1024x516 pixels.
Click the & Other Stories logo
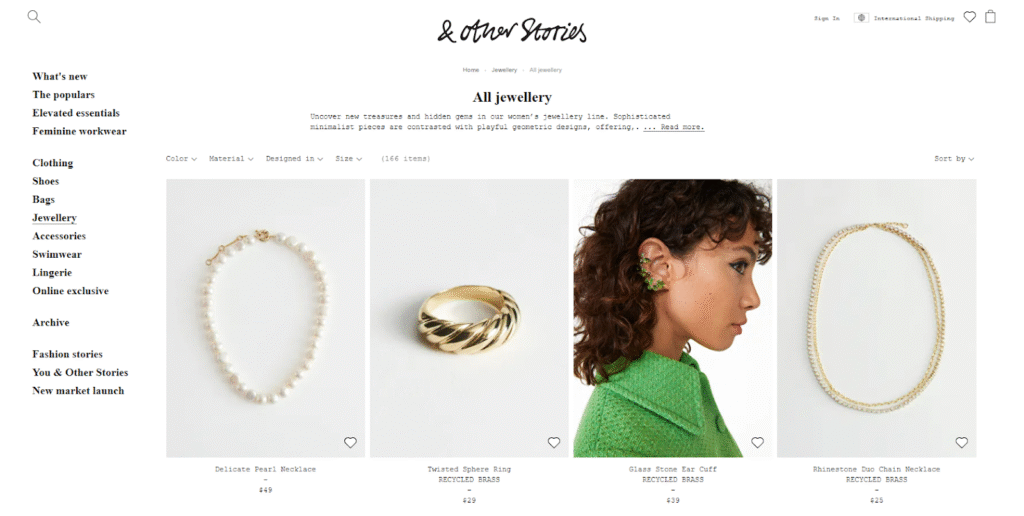coord(512,31)
